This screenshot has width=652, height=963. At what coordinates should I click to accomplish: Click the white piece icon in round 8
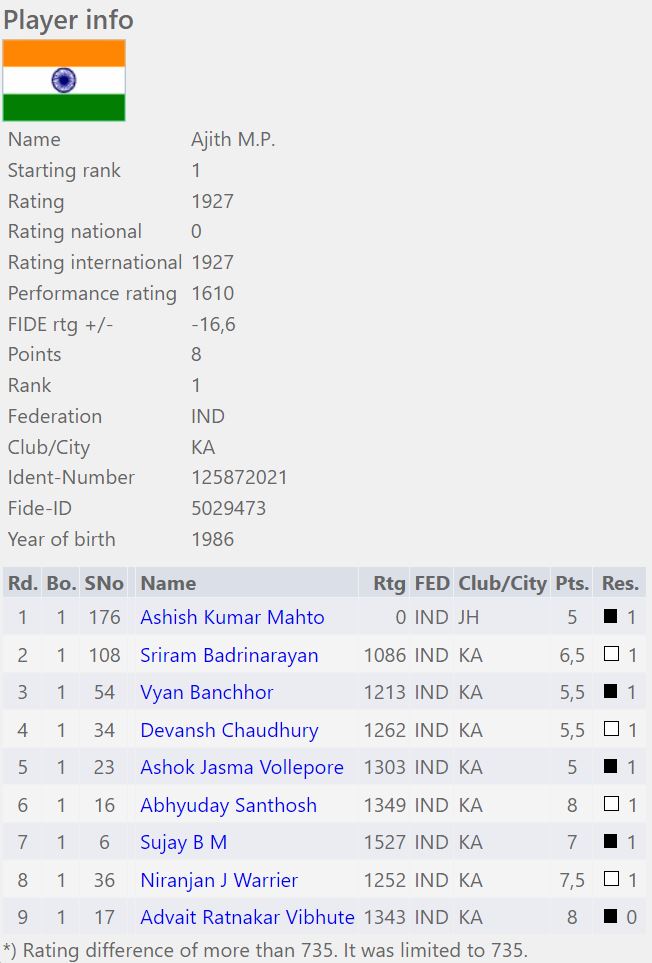click(x=610, y=880)
